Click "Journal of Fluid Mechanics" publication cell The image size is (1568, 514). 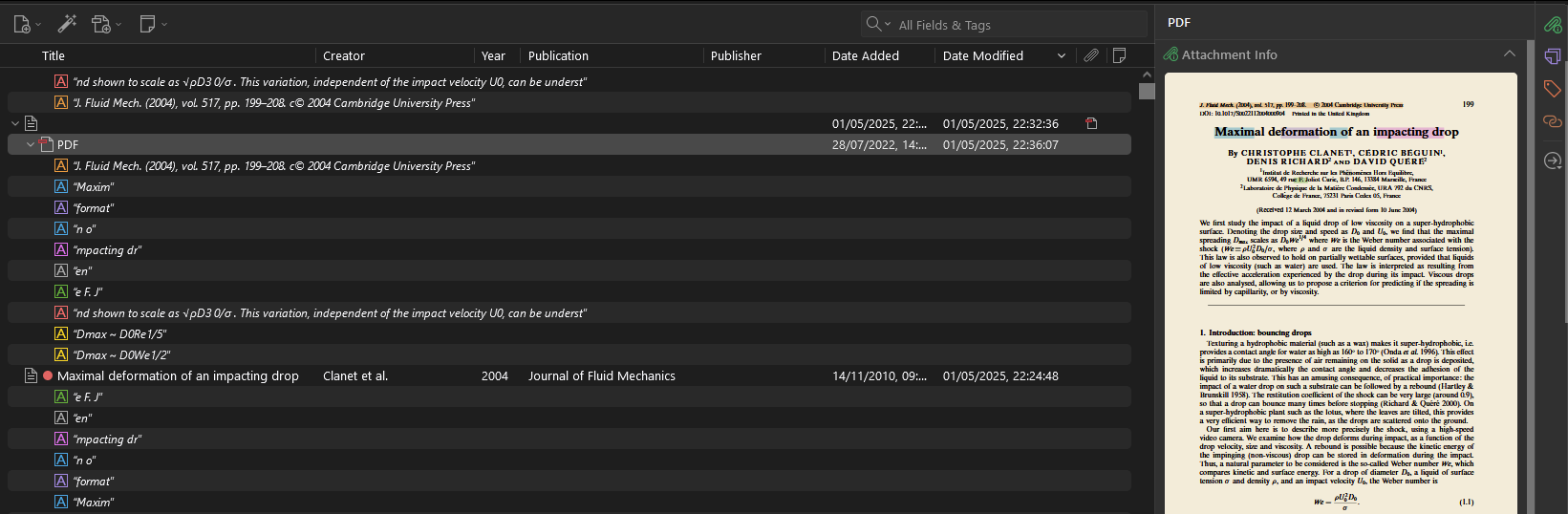tap(602, 375)
